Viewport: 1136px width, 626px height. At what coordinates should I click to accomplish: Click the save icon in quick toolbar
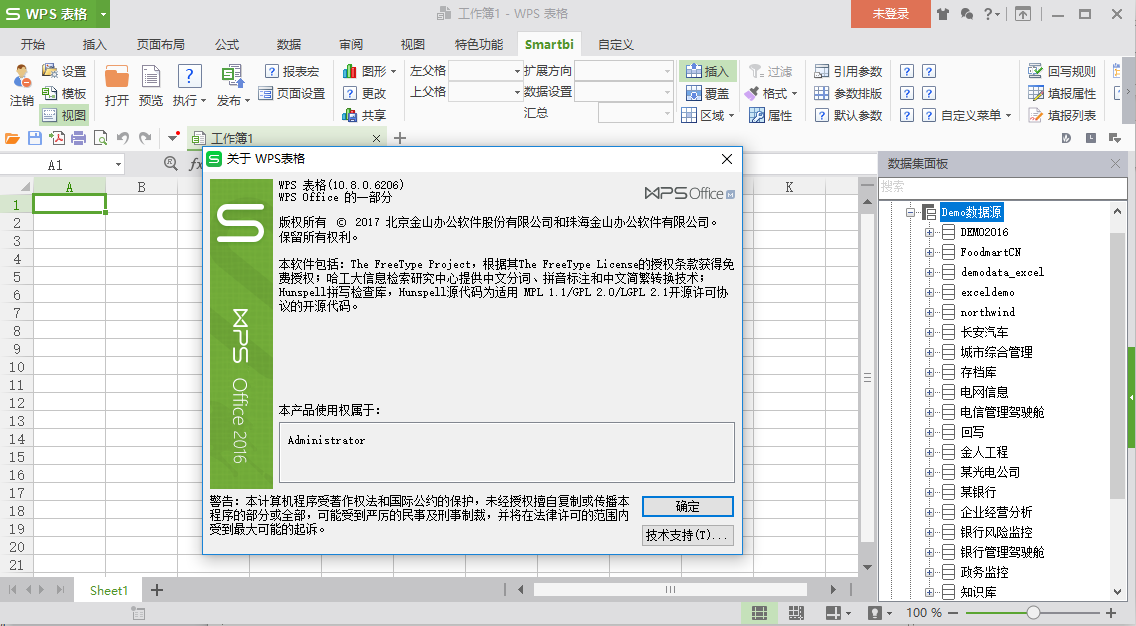pos(34,138)
